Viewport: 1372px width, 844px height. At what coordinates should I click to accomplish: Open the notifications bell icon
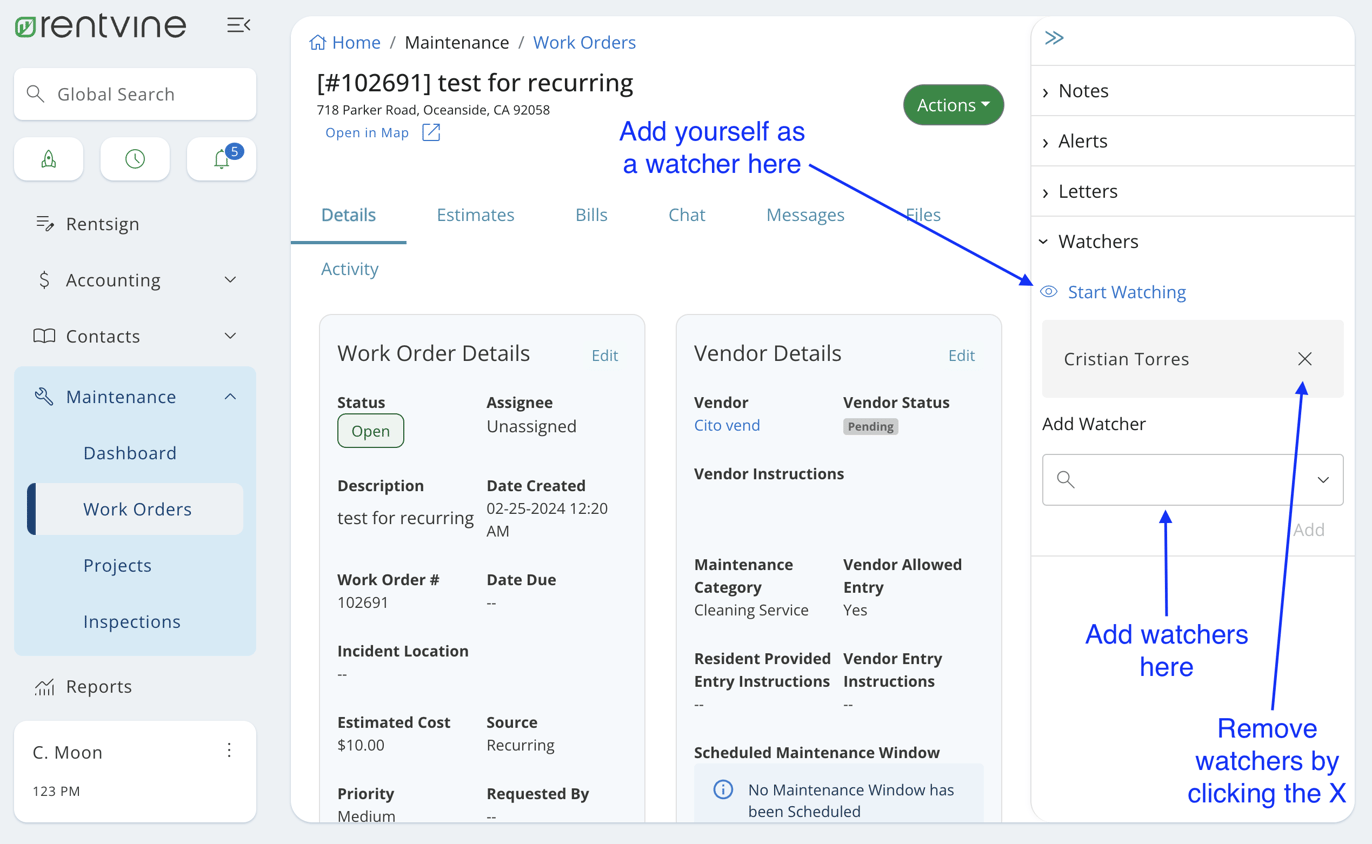click(221, 158)
